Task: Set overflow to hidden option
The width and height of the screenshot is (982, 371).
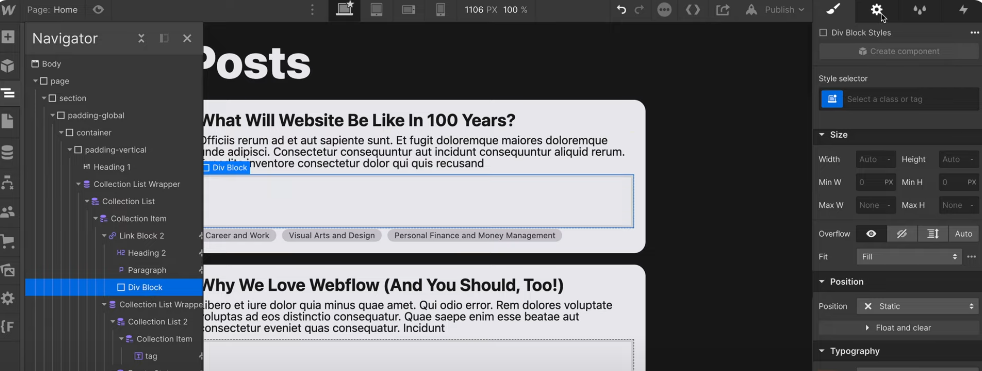Action: pyautogui.click(x=902, y=234)
